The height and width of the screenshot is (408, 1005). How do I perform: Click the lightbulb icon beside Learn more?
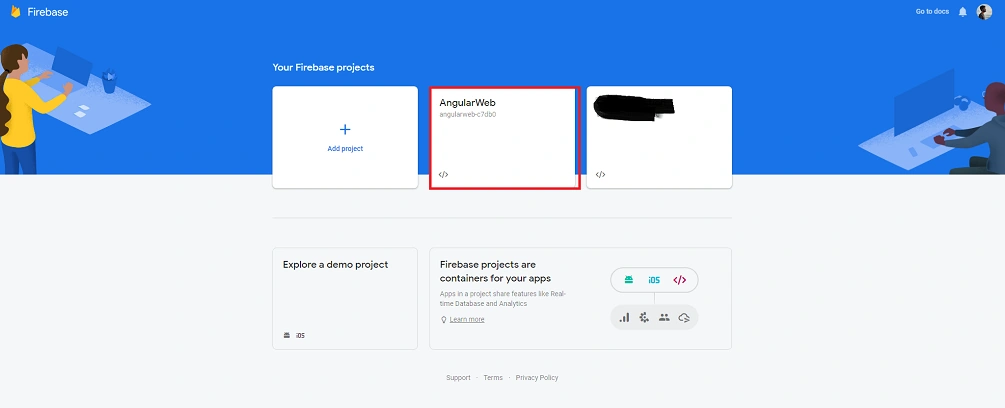(x=444, y=320)
